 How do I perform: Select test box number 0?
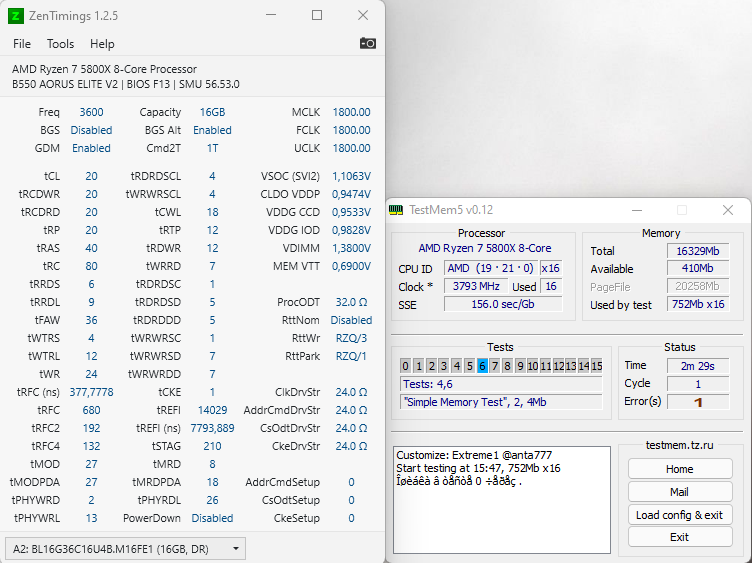coord(406,366)
